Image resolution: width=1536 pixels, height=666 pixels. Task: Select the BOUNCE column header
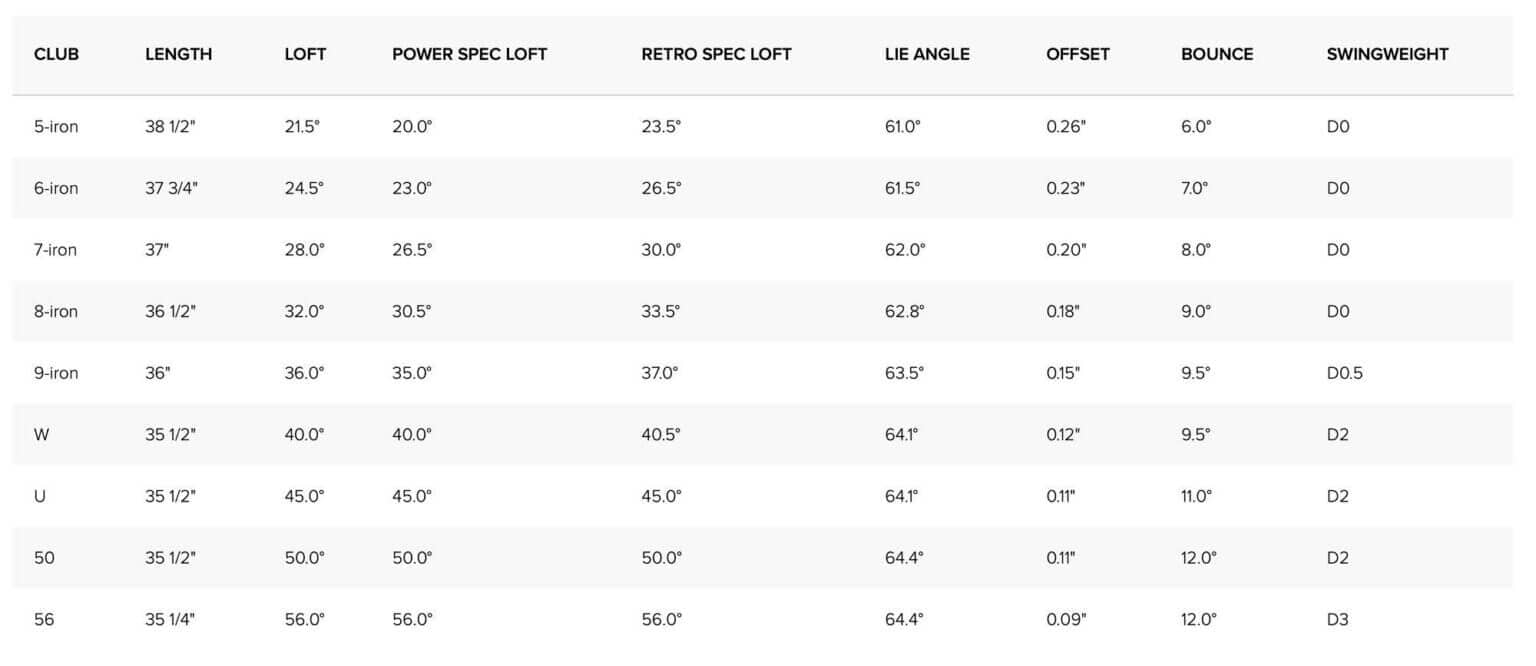point(1217,55)
